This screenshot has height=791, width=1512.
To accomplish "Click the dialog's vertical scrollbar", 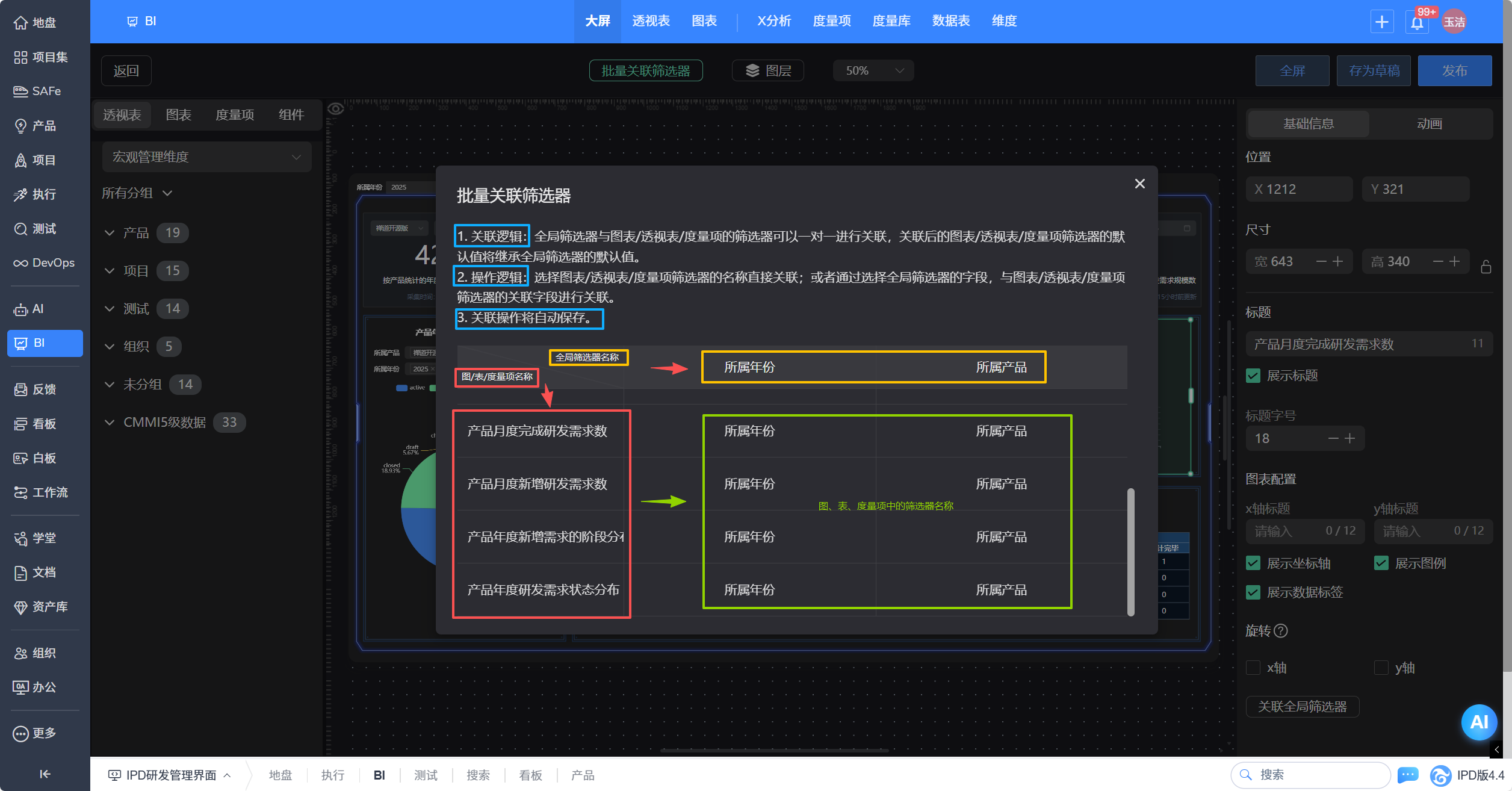I will [1130, 551].
